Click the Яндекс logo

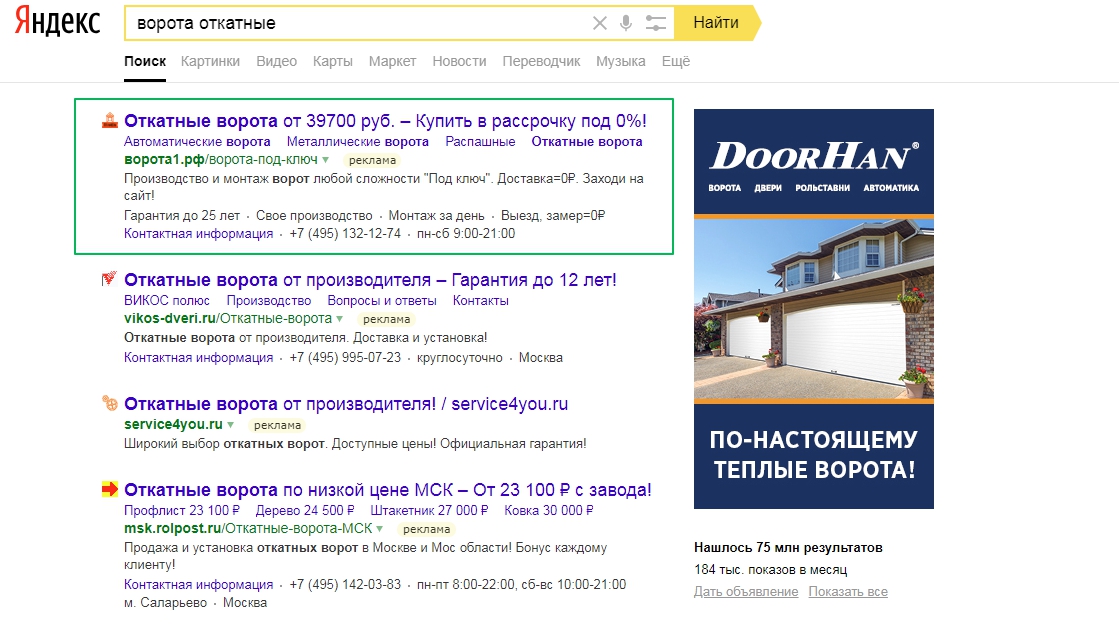click(x=55, y=20)
